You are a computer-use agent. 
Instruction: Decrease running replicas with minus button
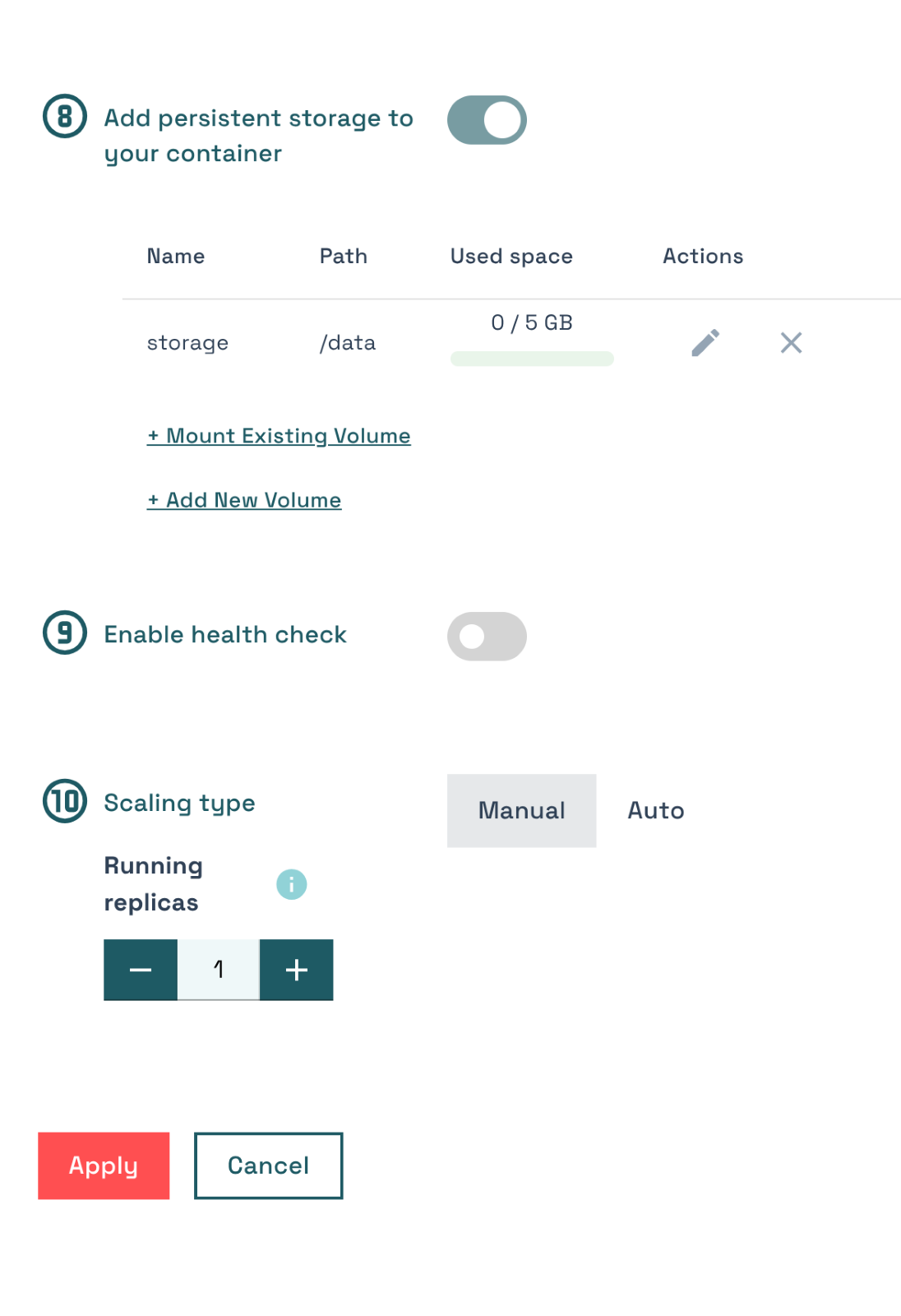(x=141, y=970)
